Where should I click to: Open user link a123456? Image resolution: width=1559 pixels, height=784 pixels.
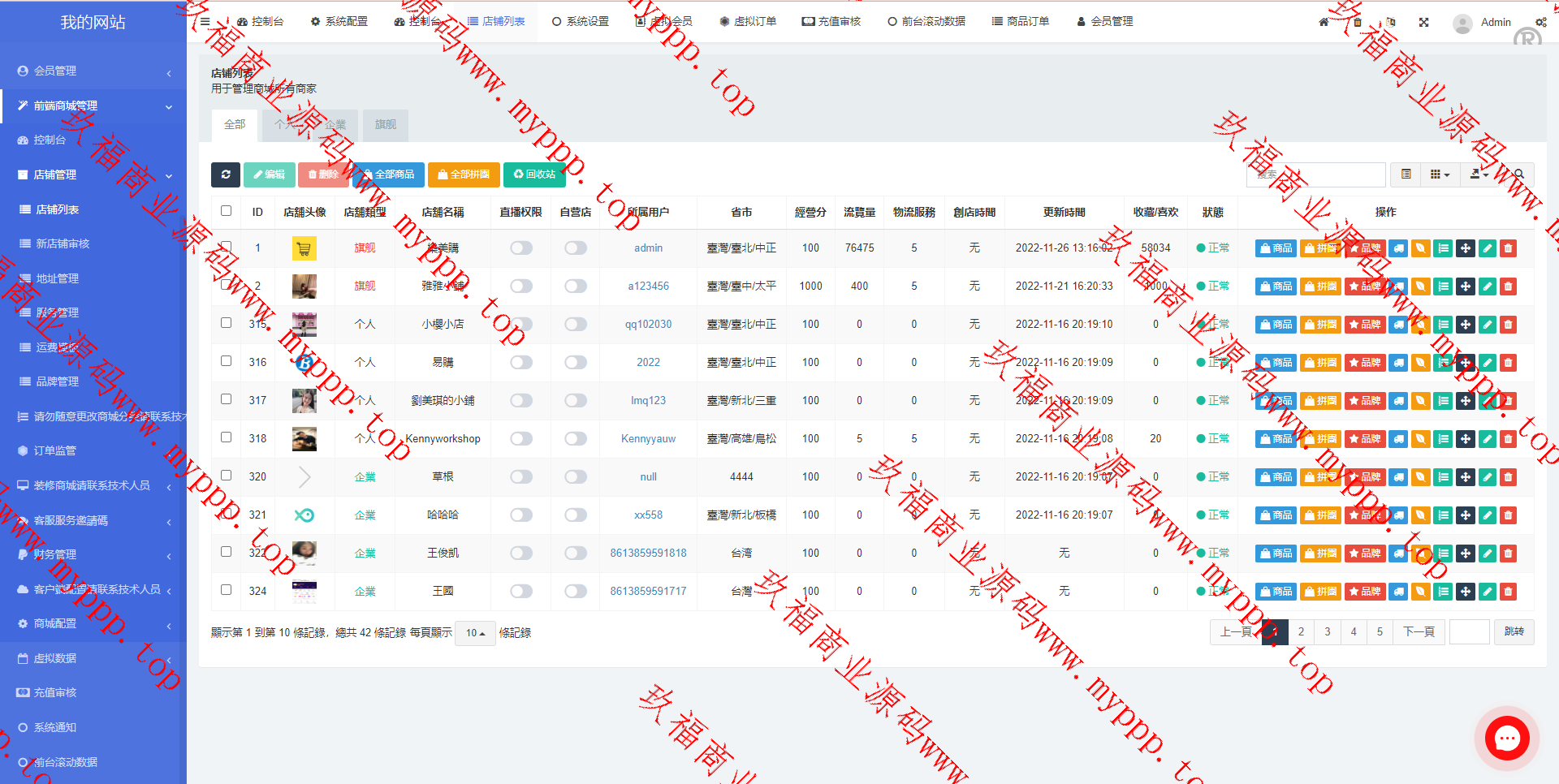point(648,286)
